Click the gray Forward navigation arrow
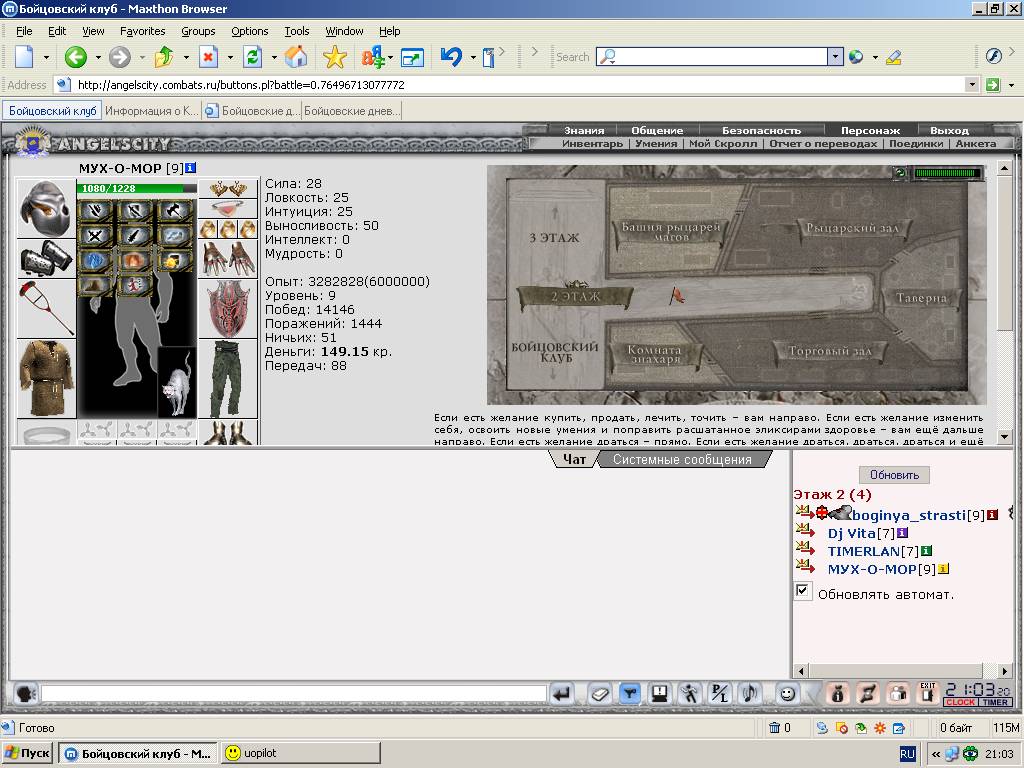The height and width of the screenshot is (768, 1024). (x=120, y=57)
